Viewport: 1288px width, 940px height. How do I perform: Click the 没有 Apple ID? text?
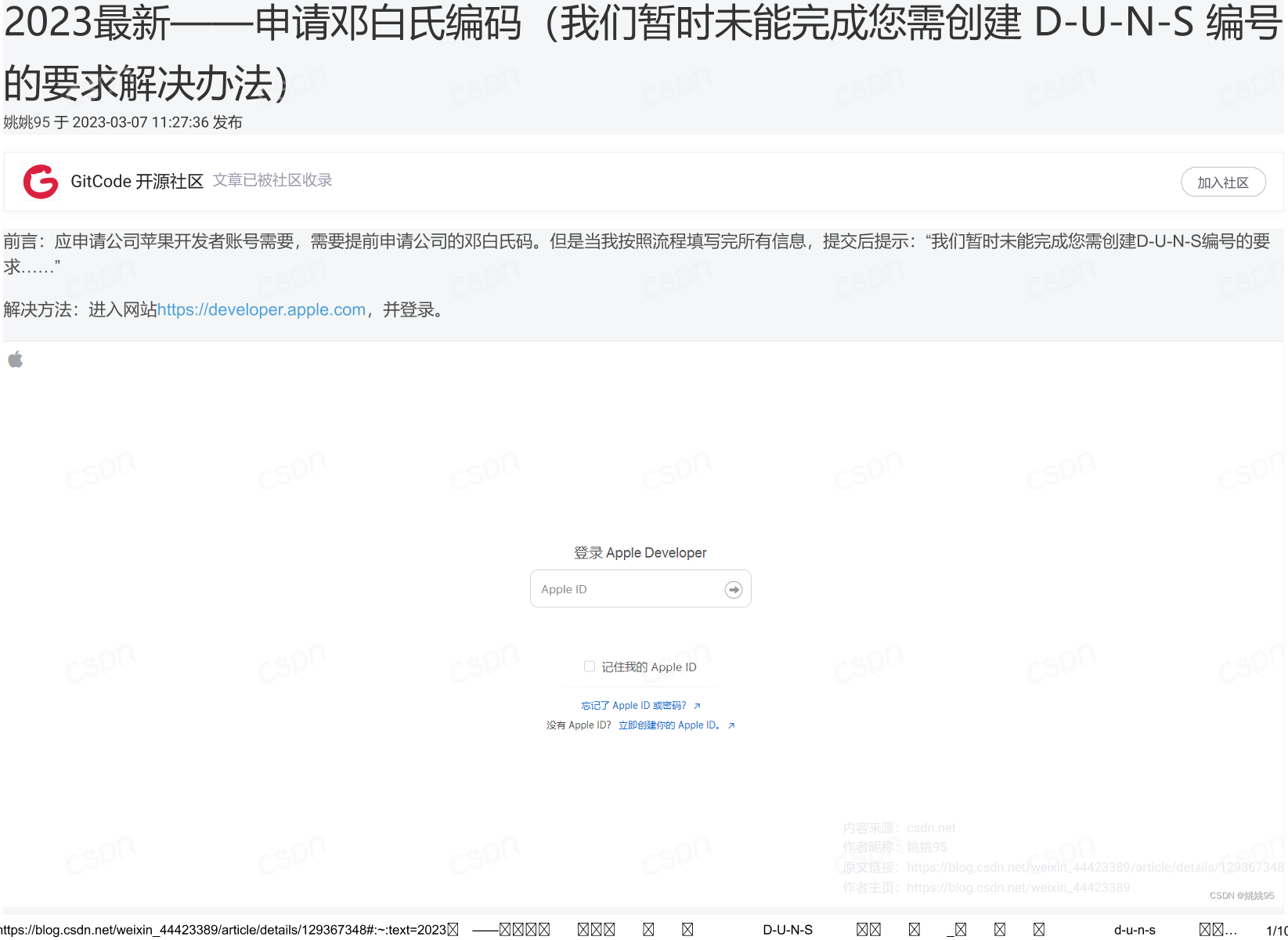(579, 725)
